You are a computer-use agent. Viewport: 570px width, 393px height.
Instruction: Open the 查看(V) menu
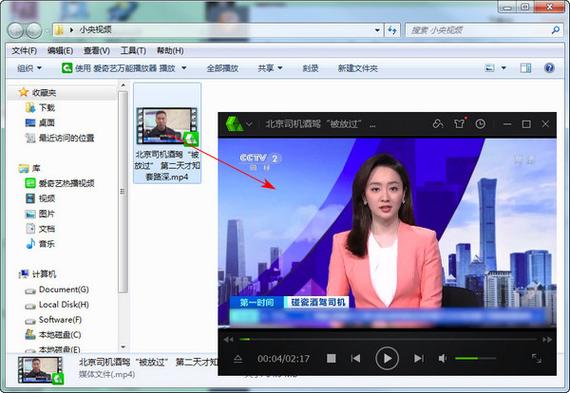click(x=97, y=51)
